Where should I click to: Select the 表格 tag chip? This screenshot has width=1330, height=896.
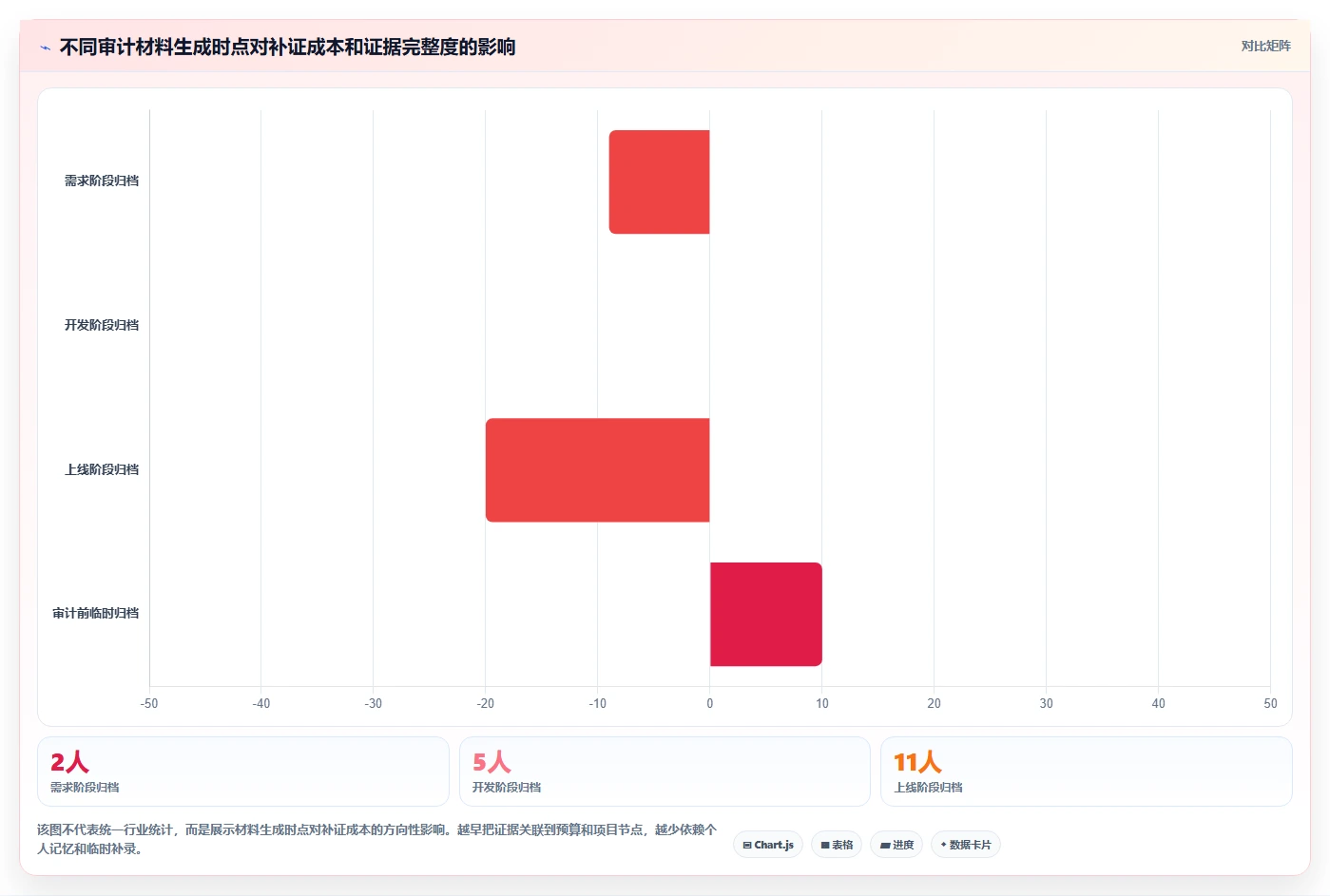pyautogui.click(x=837, y=845)
